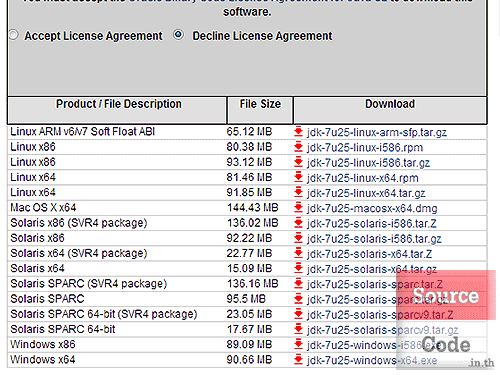Download jdk-7u25-solaris-sparcv9.tar.gz link
The width and height of the screenshot is (500, 375).
(x=382, y=330)
